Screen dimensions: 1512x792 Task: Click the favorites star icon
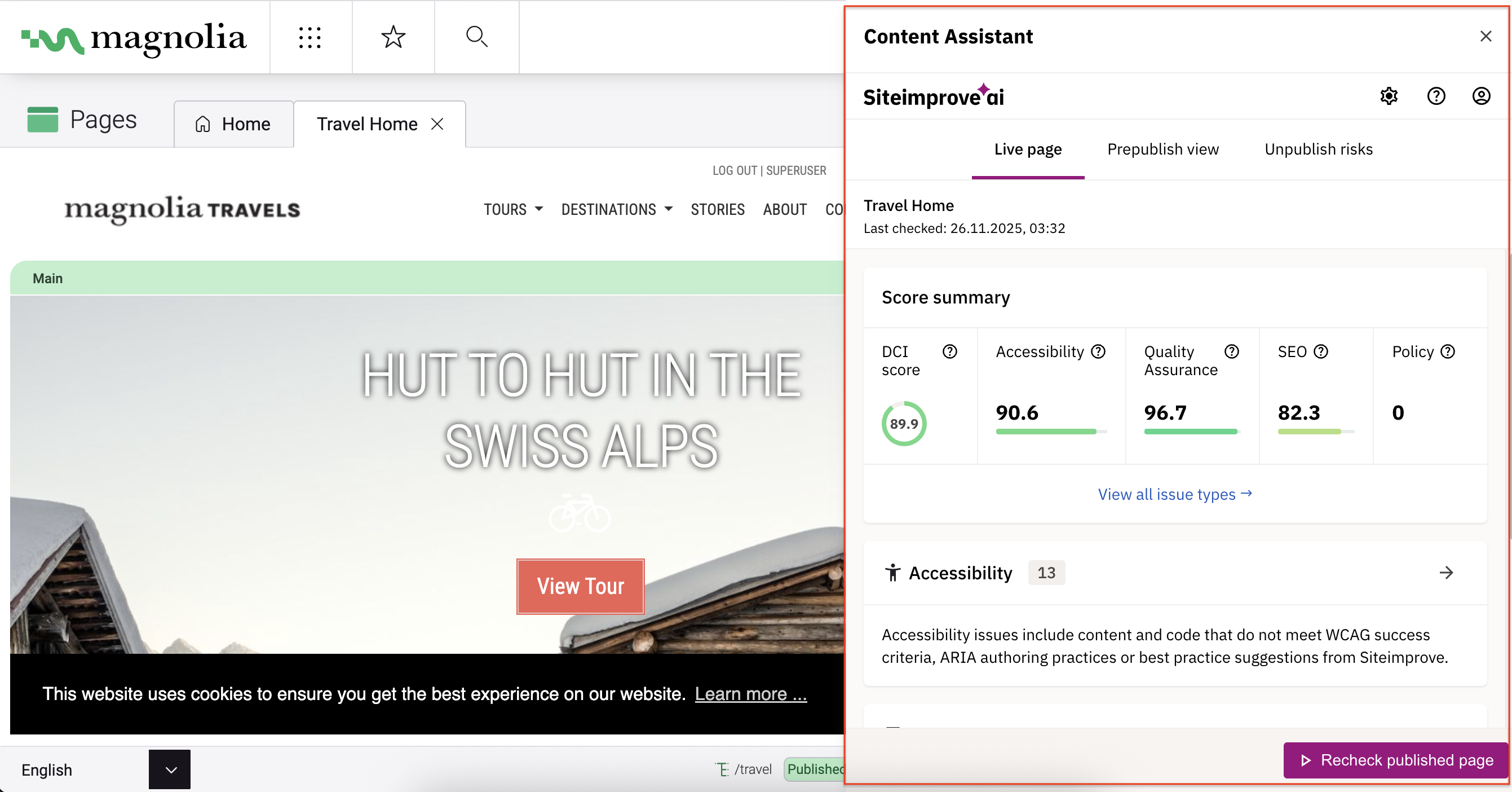pos(393,37)
